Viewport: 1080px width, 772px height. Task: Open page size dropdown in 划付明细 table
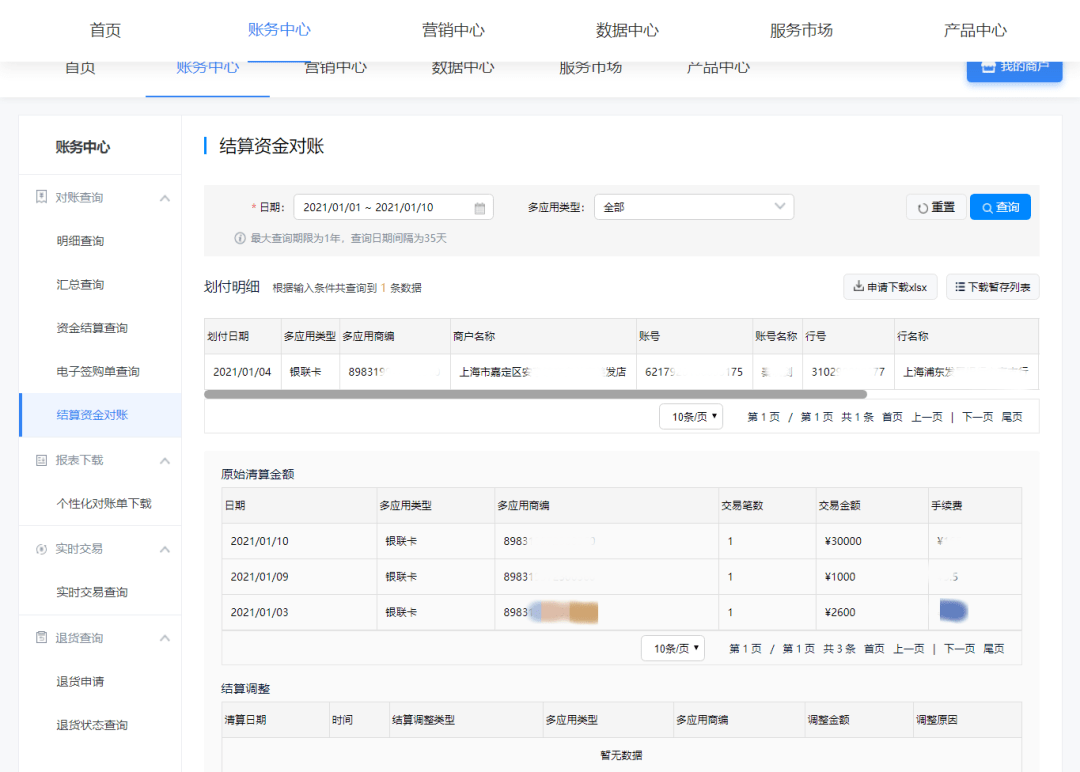[691, 417]
